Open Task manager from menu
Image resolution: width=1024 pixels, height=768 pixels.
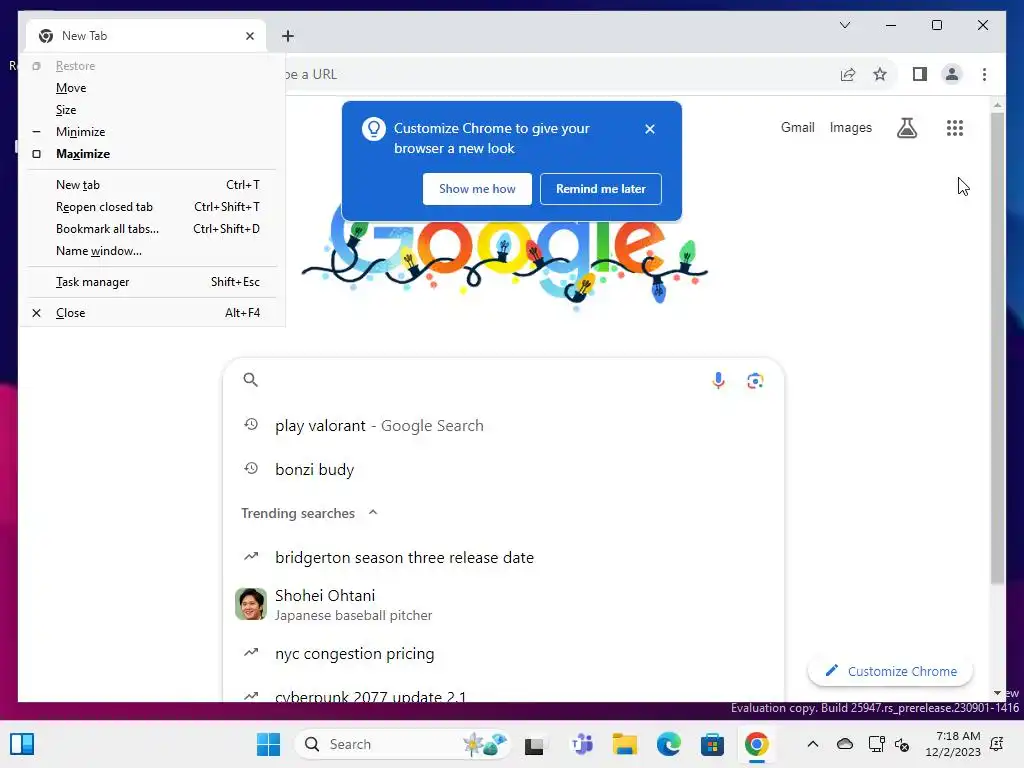[152, 282]
